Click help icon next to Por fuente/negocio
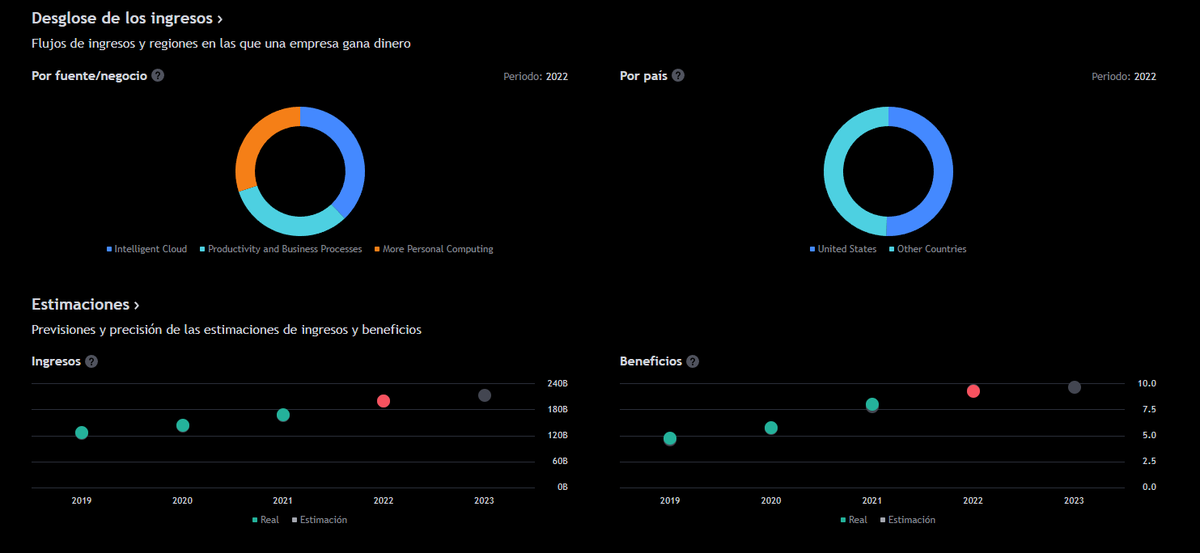The height and width of the screenshot is (553, 1200). click(x=158, y=76)
